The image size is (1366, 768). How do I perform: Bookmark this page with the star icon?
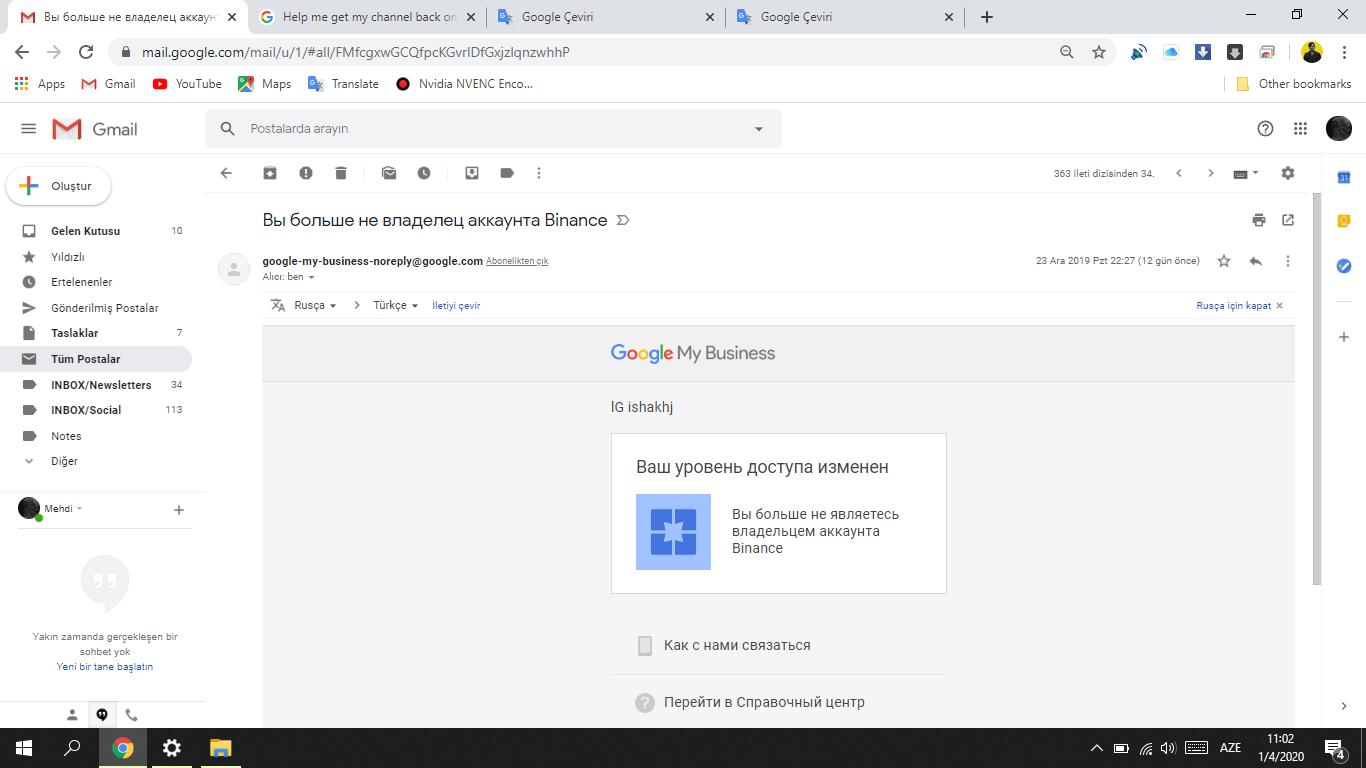click(1099, 52)
